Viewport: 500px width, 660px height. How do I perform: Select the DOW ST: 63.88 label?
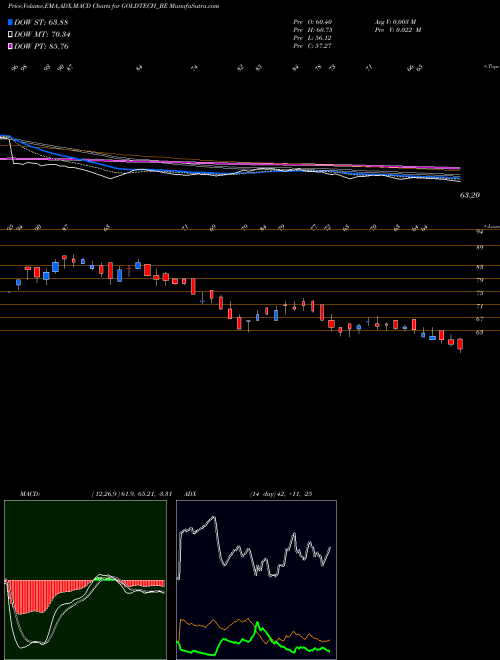(41, 22)
